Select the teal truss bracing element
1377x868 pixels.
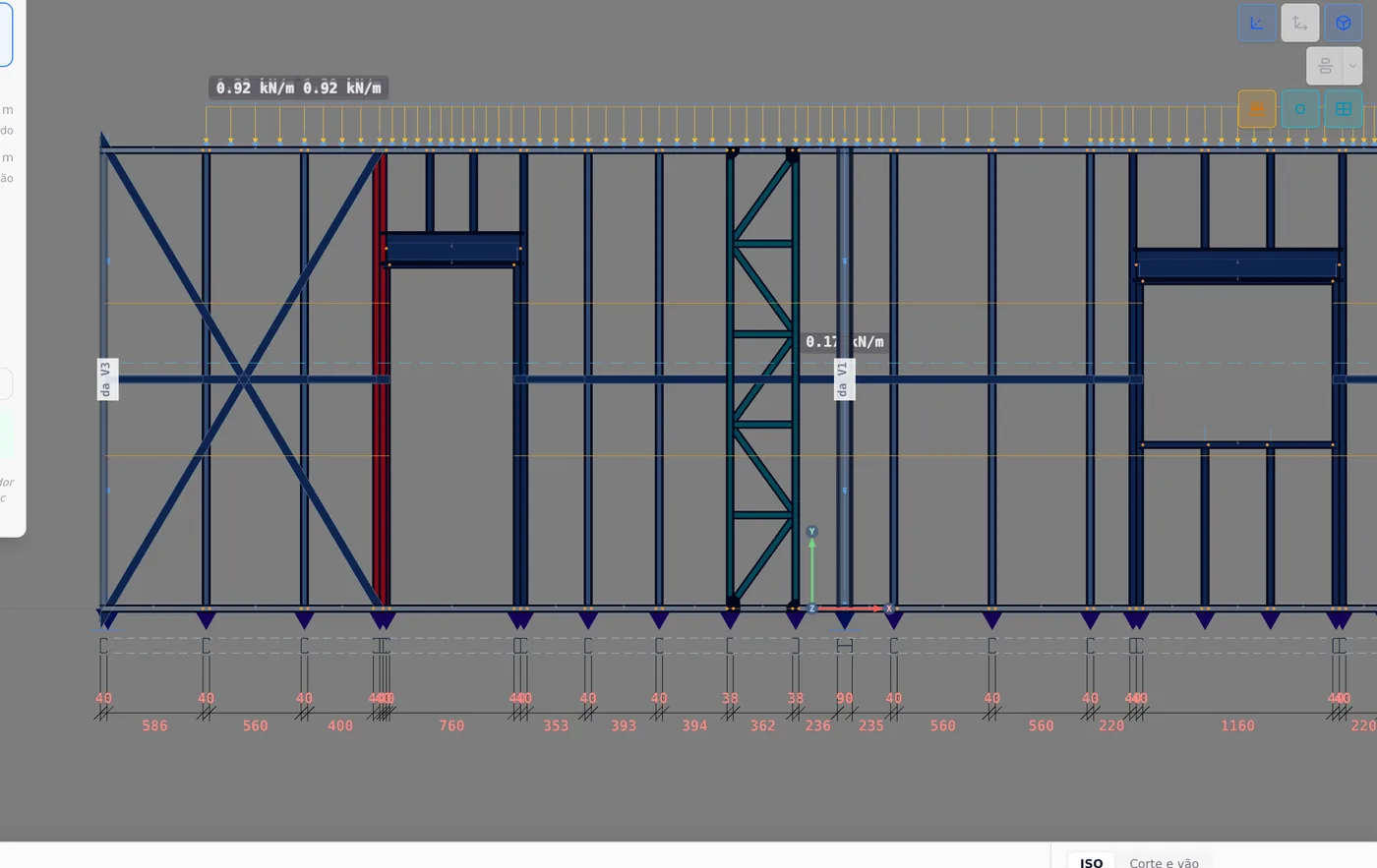point(763,378)
